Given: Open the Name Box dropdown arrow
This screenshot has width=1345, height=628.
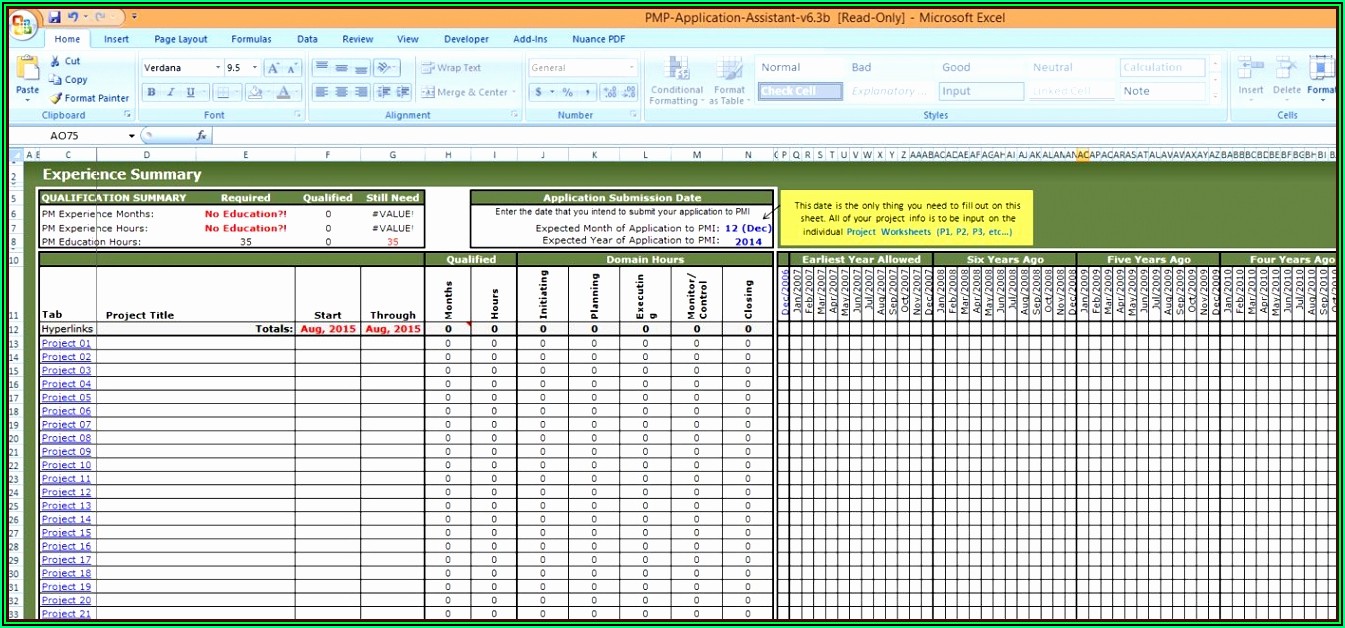Looking at the screenshot, I should pyautogui.click(x=131, y=136).
